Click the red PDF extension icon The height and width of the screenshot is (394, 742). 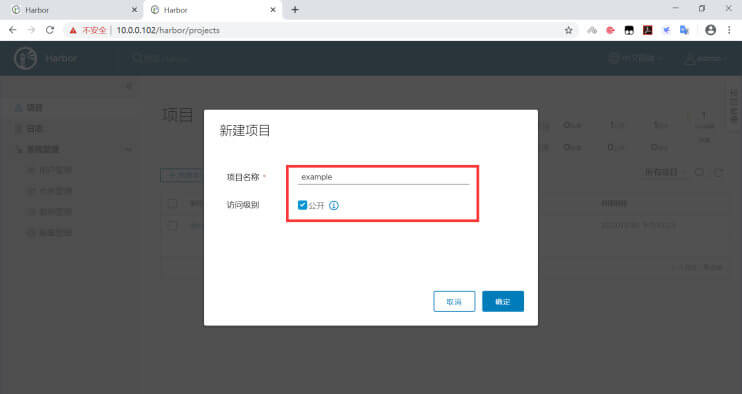pyautogui.click(x=647, y=30)
